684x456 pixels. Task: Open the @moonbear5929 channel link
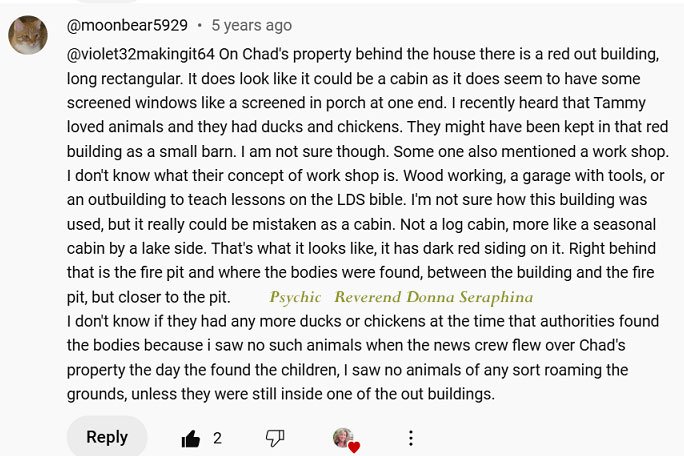[x=127, y=25]
